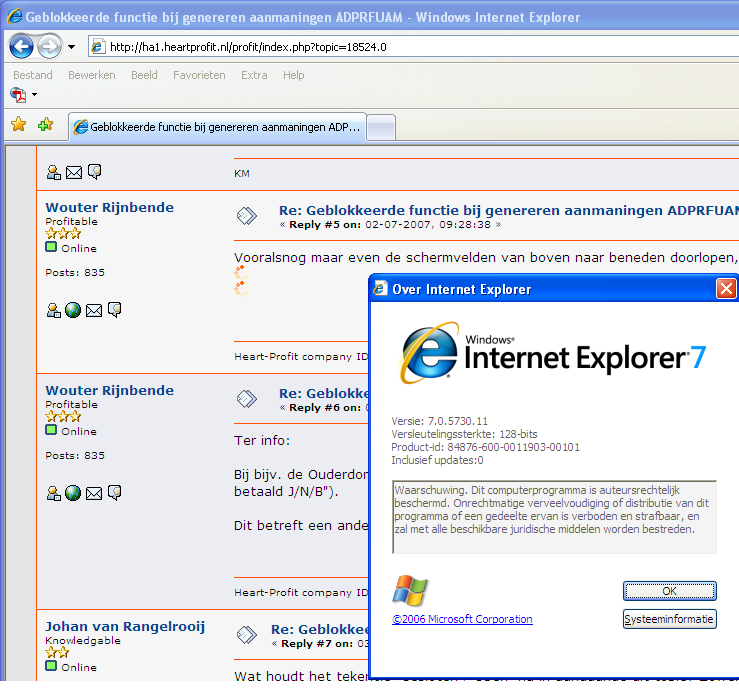This screenshot has width=739, height=700.
Task: Open a new blank tab
Action: (x=381, y=127)
